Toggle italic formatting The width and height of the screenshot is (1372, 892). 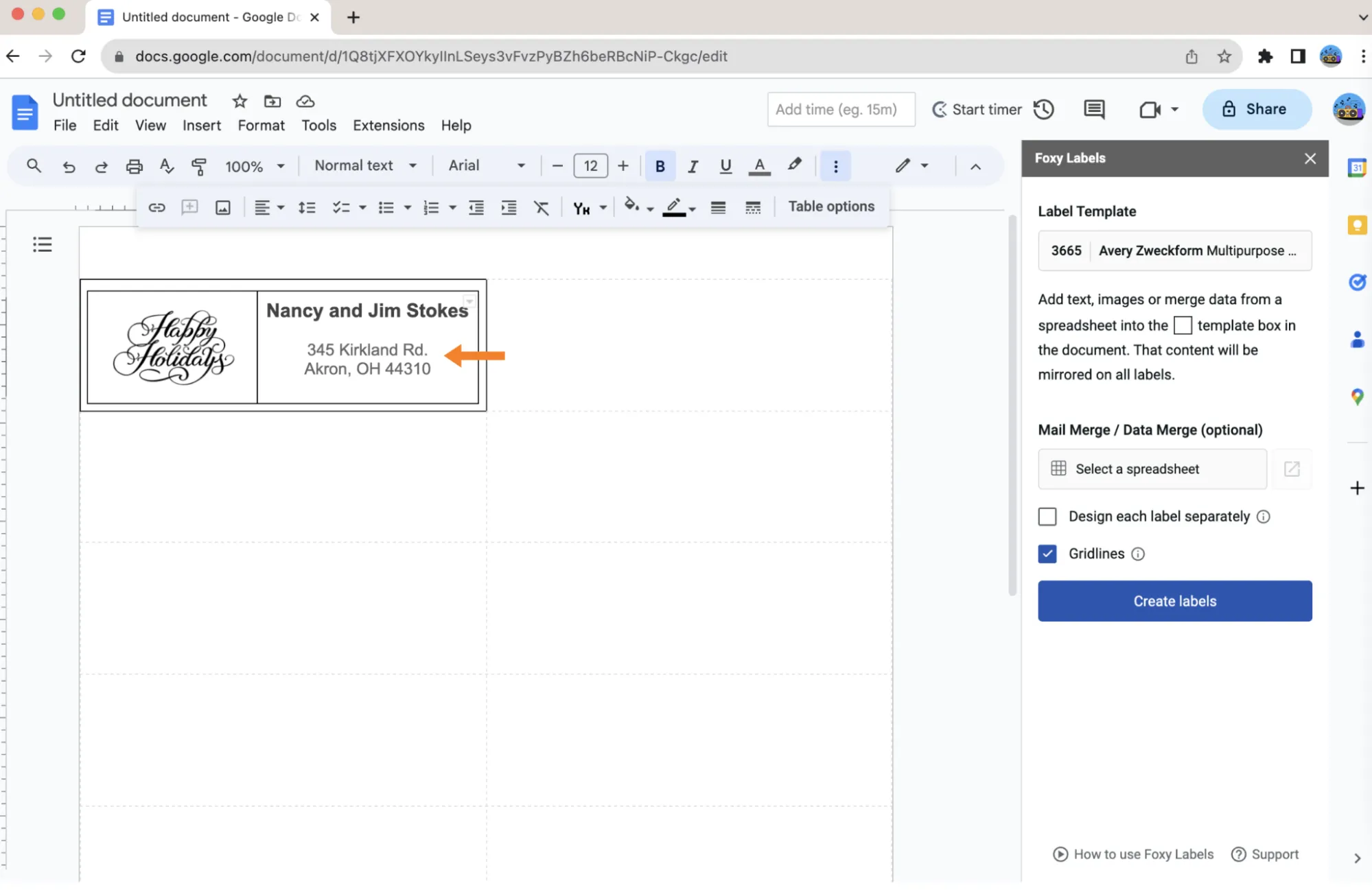coord(693,166)
